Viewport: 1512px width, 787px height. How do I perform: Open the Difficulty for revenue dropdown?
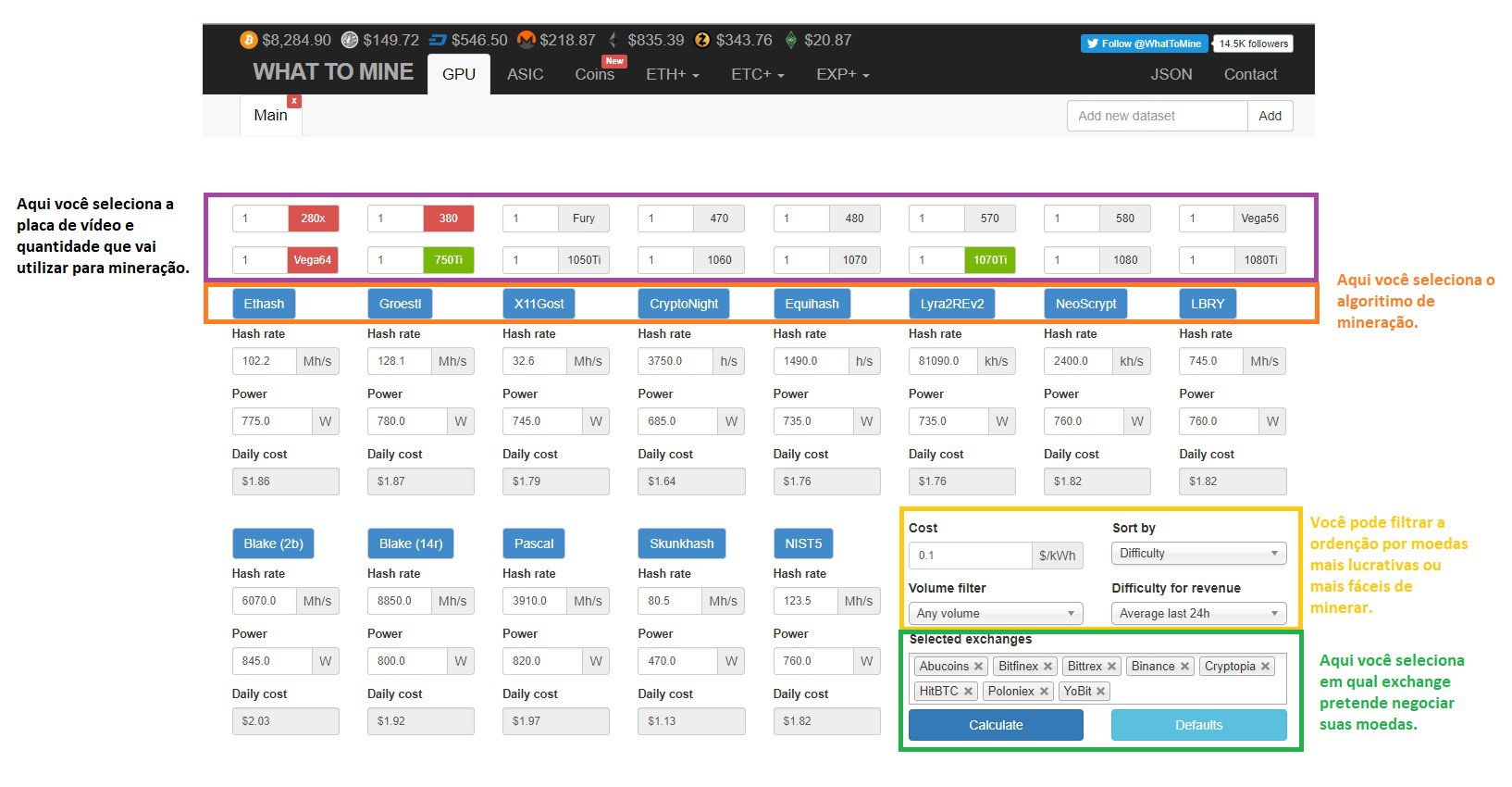coord(1199,614)
